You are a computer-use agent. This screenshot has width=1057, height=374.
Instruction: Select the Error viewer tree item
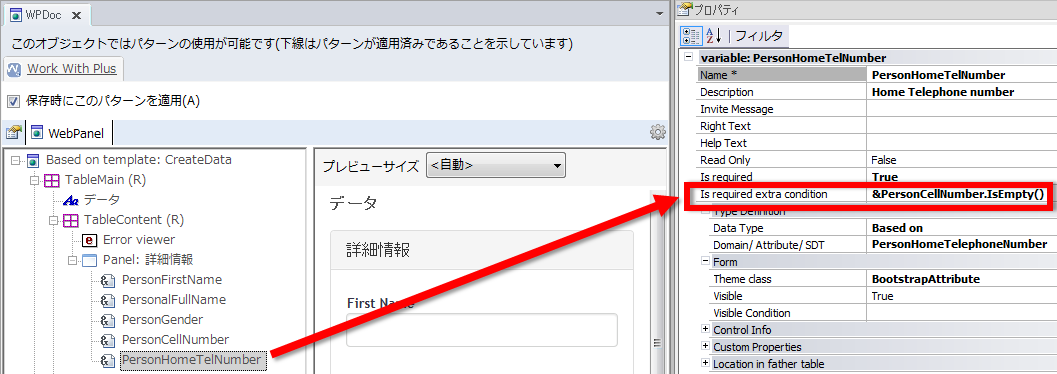point(138,240)
